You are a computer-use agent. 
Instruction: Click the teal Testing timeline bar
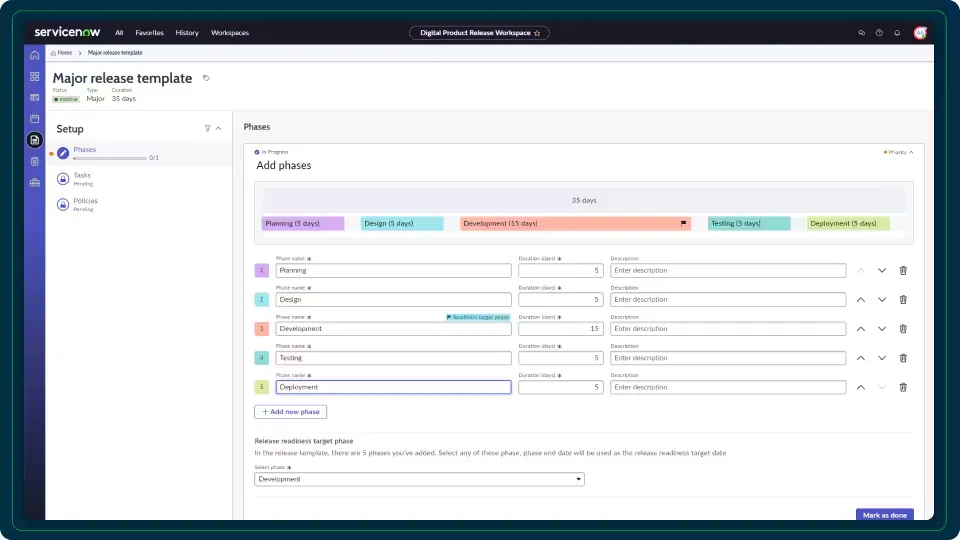point(749,223)
